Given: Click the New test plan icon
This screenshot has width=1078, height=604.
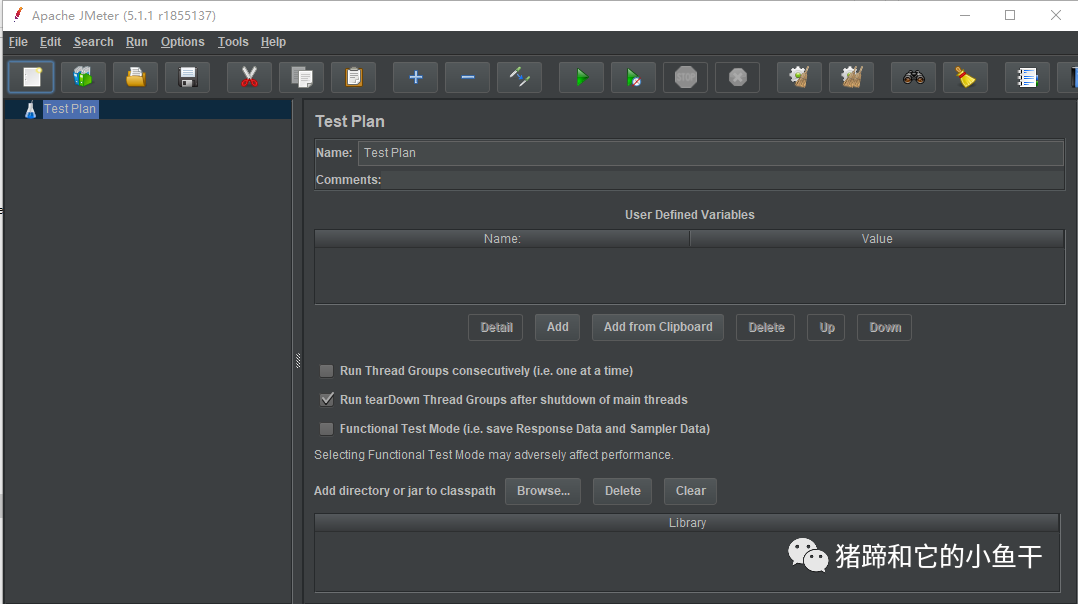Looking at the screenshot, I should pos(31,77).
